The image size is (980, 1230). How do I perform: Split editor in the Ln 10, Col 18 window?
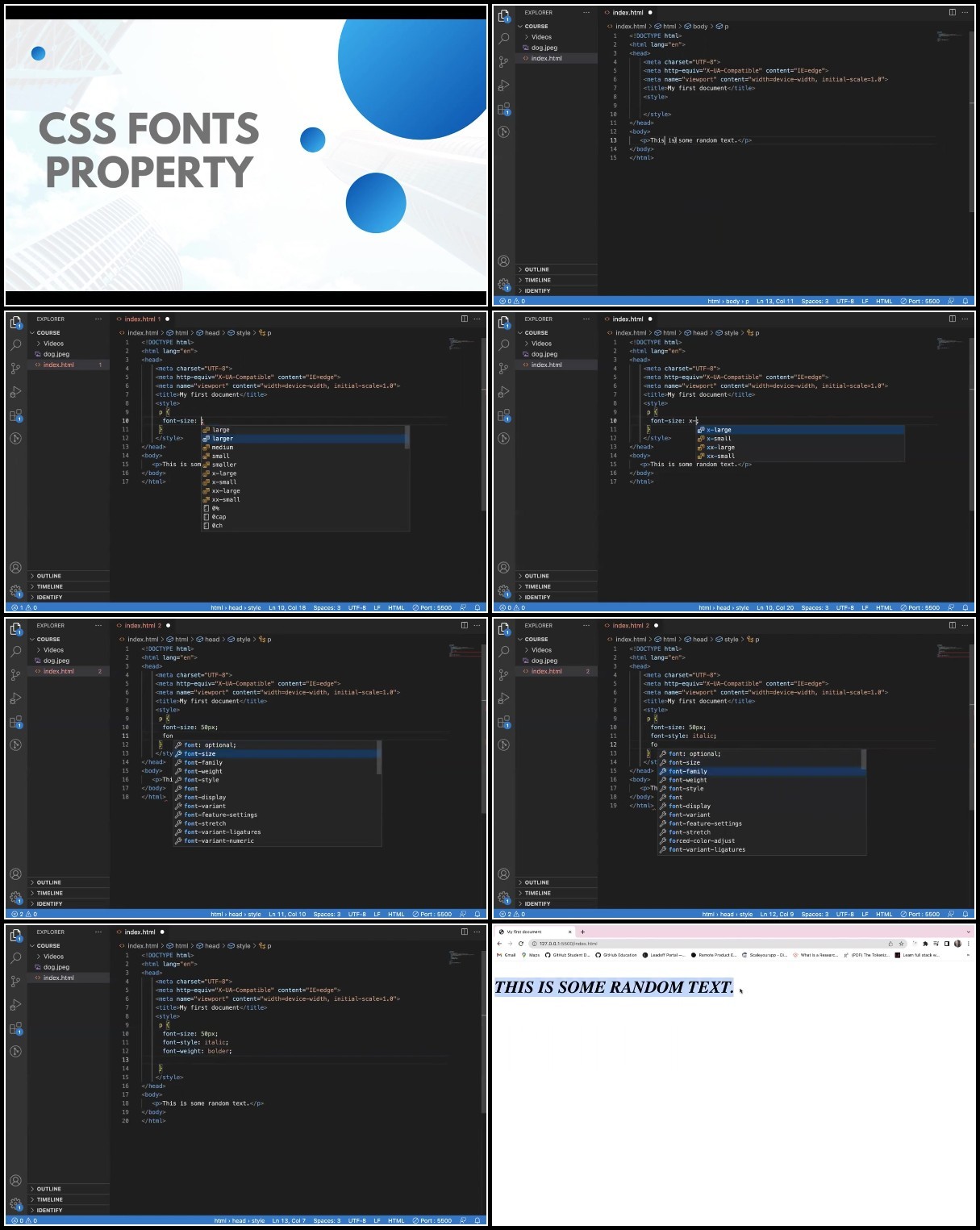(x=465, y=319)
